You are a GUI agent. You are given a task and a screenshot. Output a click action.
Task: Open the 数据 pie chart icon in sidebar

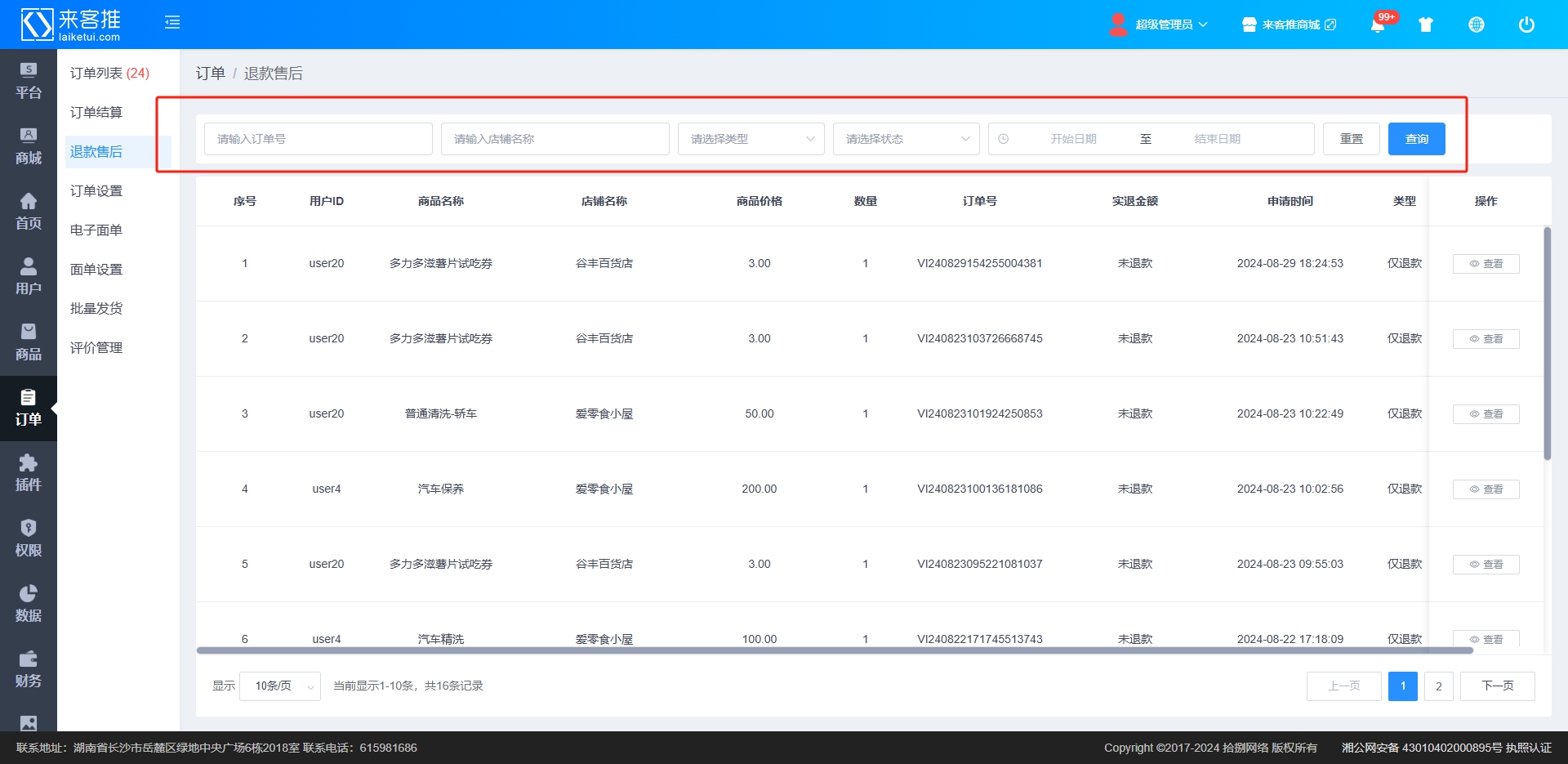tap(29, 604)
